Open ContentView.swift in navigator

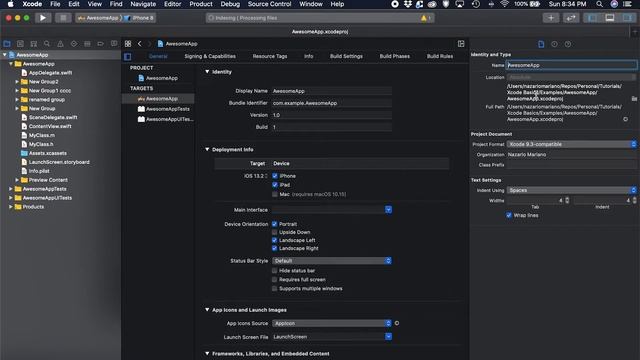(x=50, y=126)
